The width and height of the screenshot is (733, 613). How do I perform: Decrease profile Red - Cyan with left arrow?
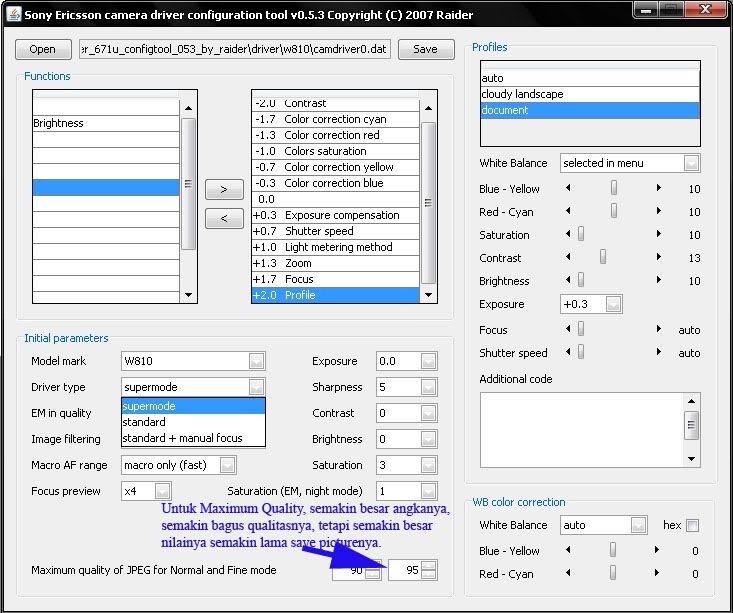(568, 211)
